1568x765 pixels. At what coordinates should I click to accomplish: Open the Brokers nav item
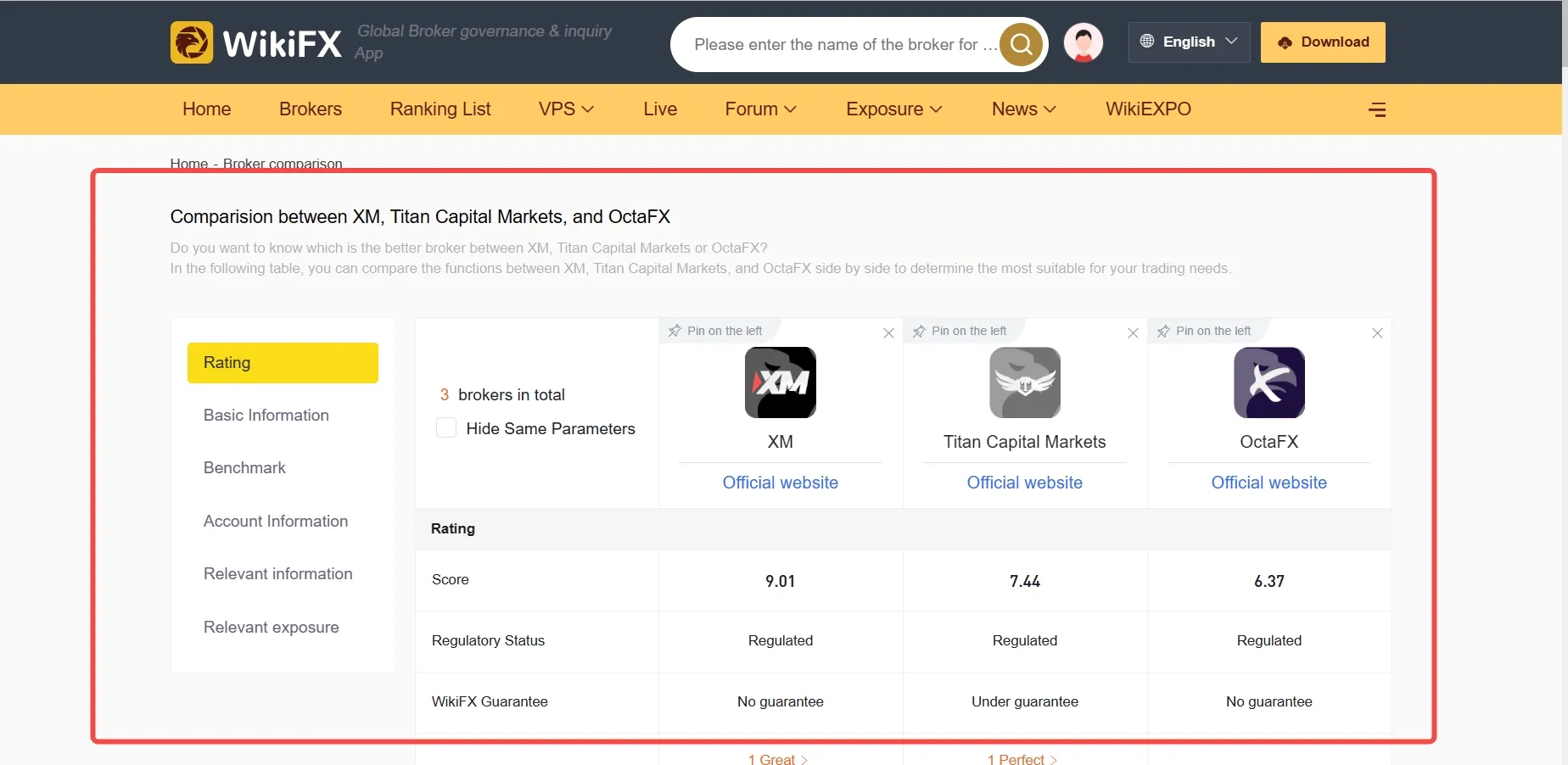311,109
